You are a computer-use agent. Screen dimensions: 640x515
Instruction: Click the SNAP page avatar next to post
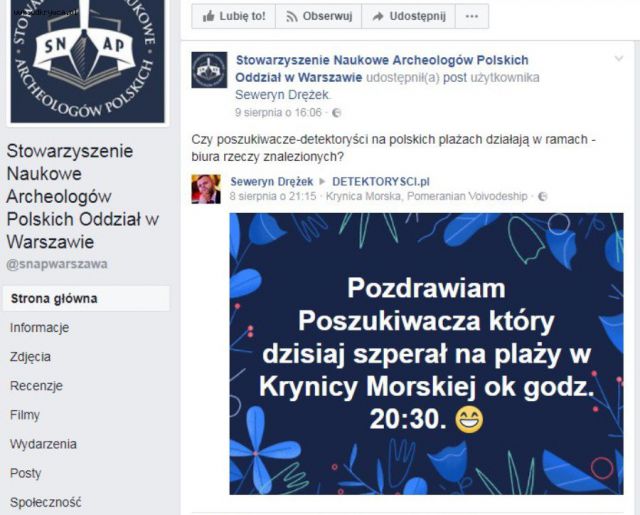[x=209, y=70]
